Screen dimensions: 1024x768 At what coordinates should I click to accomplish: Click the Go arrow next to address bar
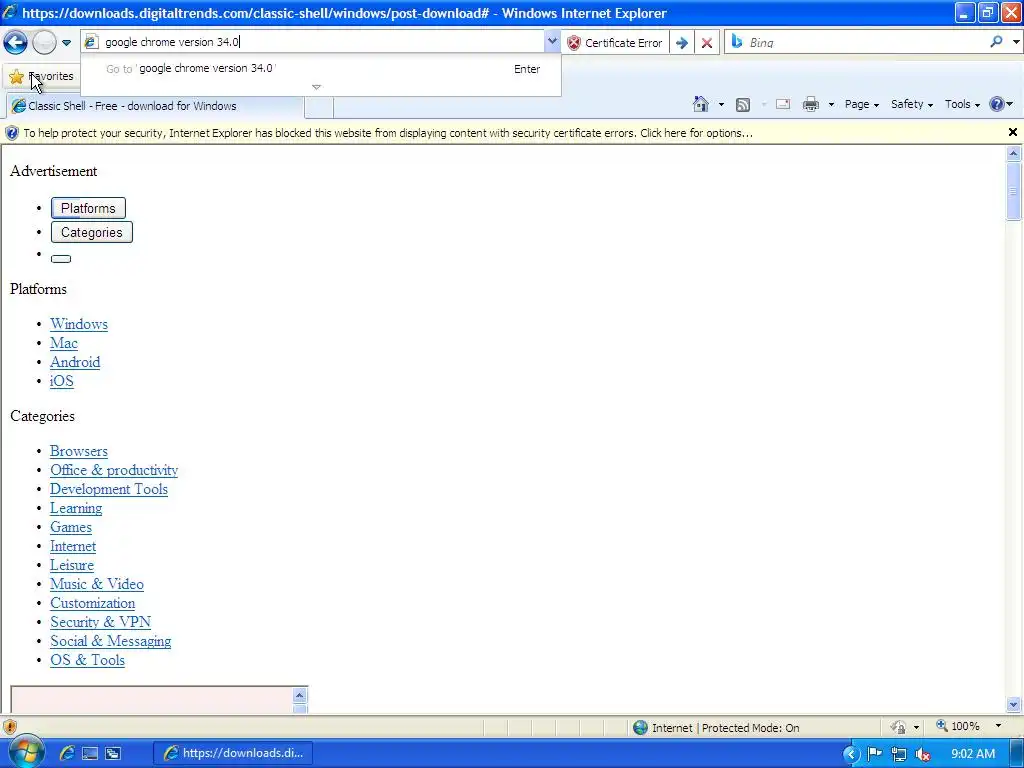click(x=681, y=43)
